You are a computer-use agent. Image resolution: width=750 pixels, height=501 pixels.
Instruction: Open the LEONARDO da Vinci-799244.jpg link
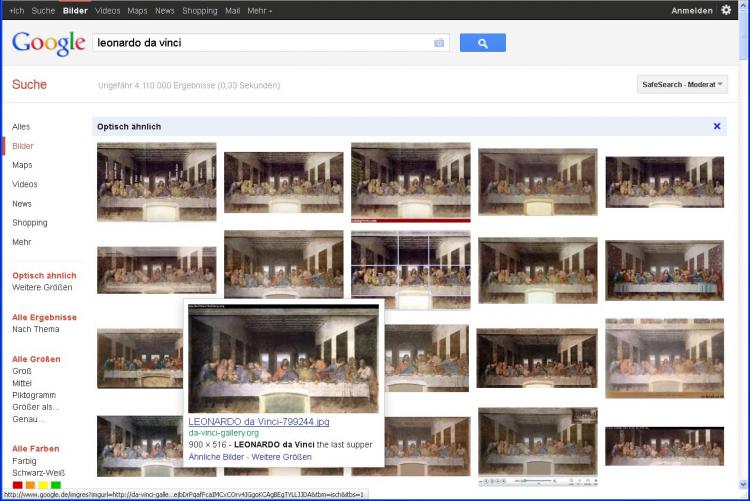point(258,421)
